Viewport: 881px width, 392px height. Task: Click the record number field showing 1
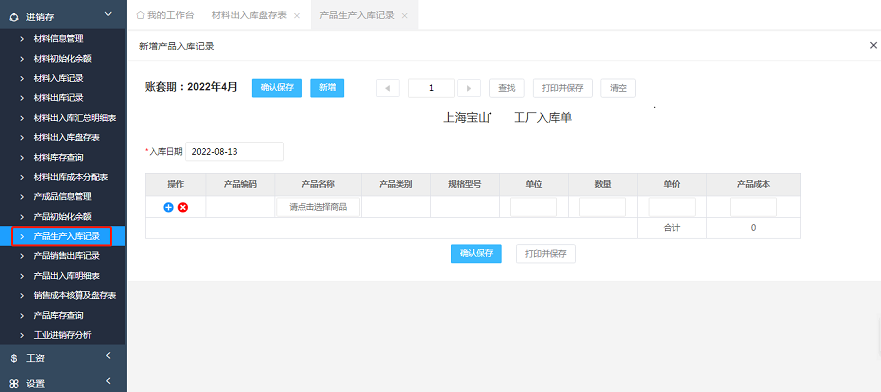tap(432, 88)
